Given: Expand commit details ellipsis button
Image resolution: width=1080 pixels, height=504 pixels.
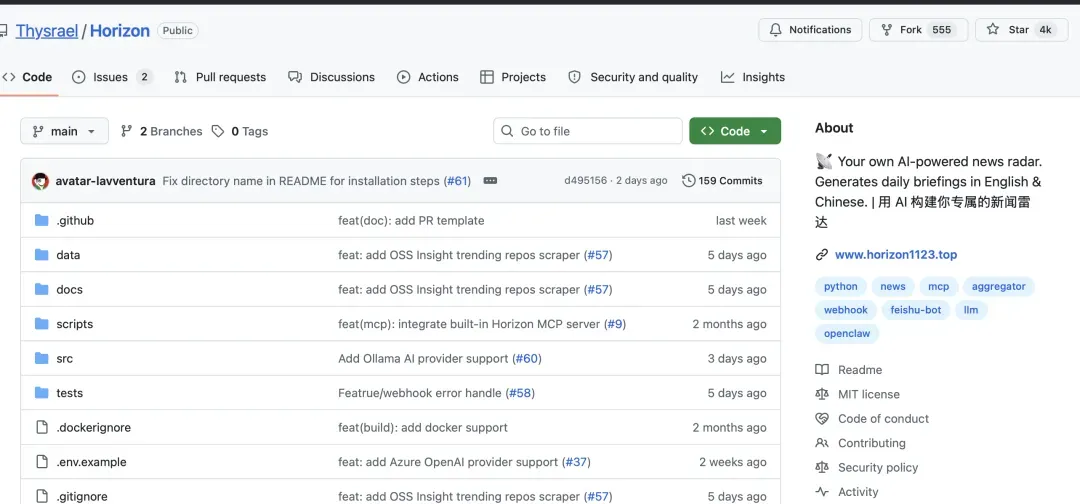Looking at the screenshot, I should tap(490, 180).
